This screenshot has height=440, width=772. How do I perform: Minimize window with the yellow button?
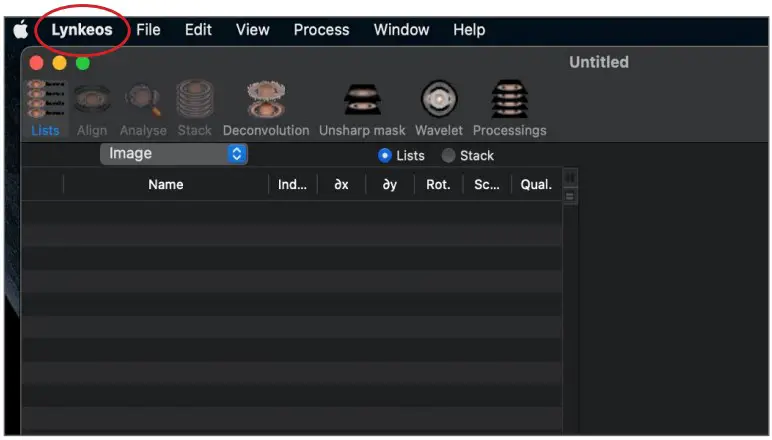[60, 63]
